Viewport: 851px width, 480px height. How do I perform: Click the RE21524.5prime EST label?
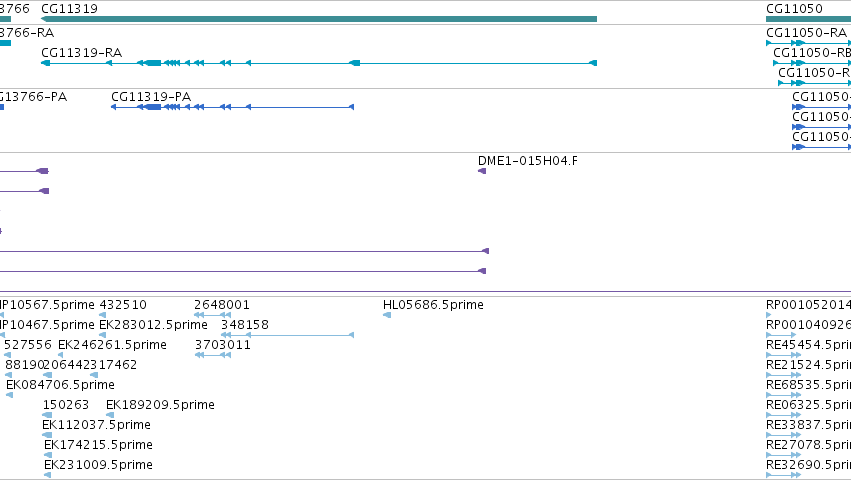click(x=808, y=365)
